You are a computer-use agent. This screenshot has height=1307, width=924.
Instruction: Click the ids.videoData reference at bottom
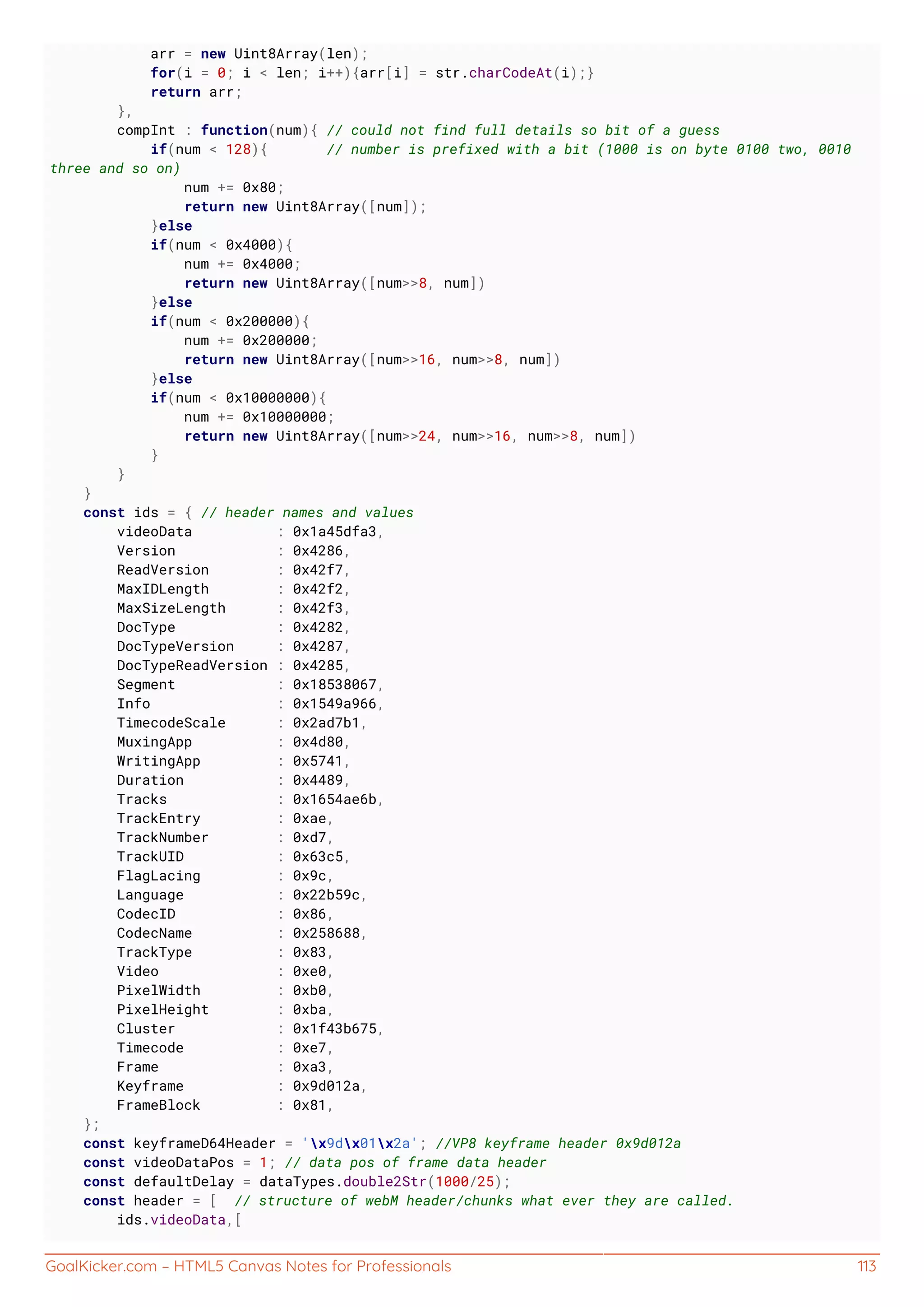(x=171, y=1220)
